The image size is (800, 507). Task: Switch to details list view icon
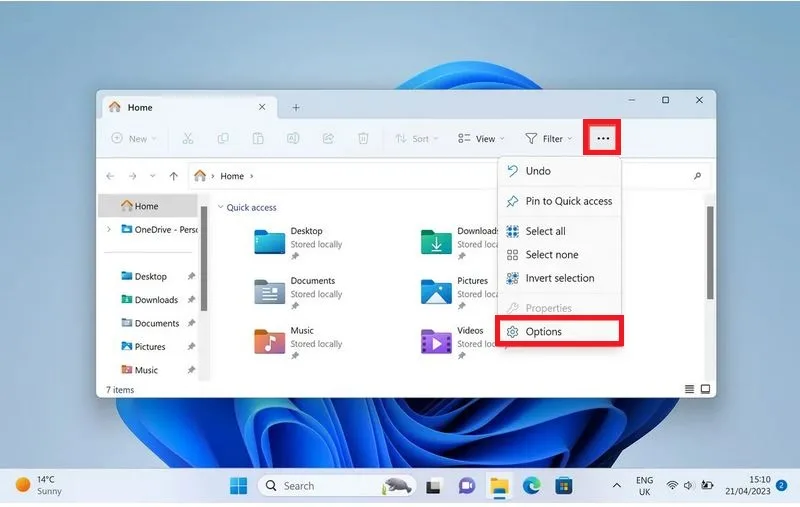click(x=689, y=389)
